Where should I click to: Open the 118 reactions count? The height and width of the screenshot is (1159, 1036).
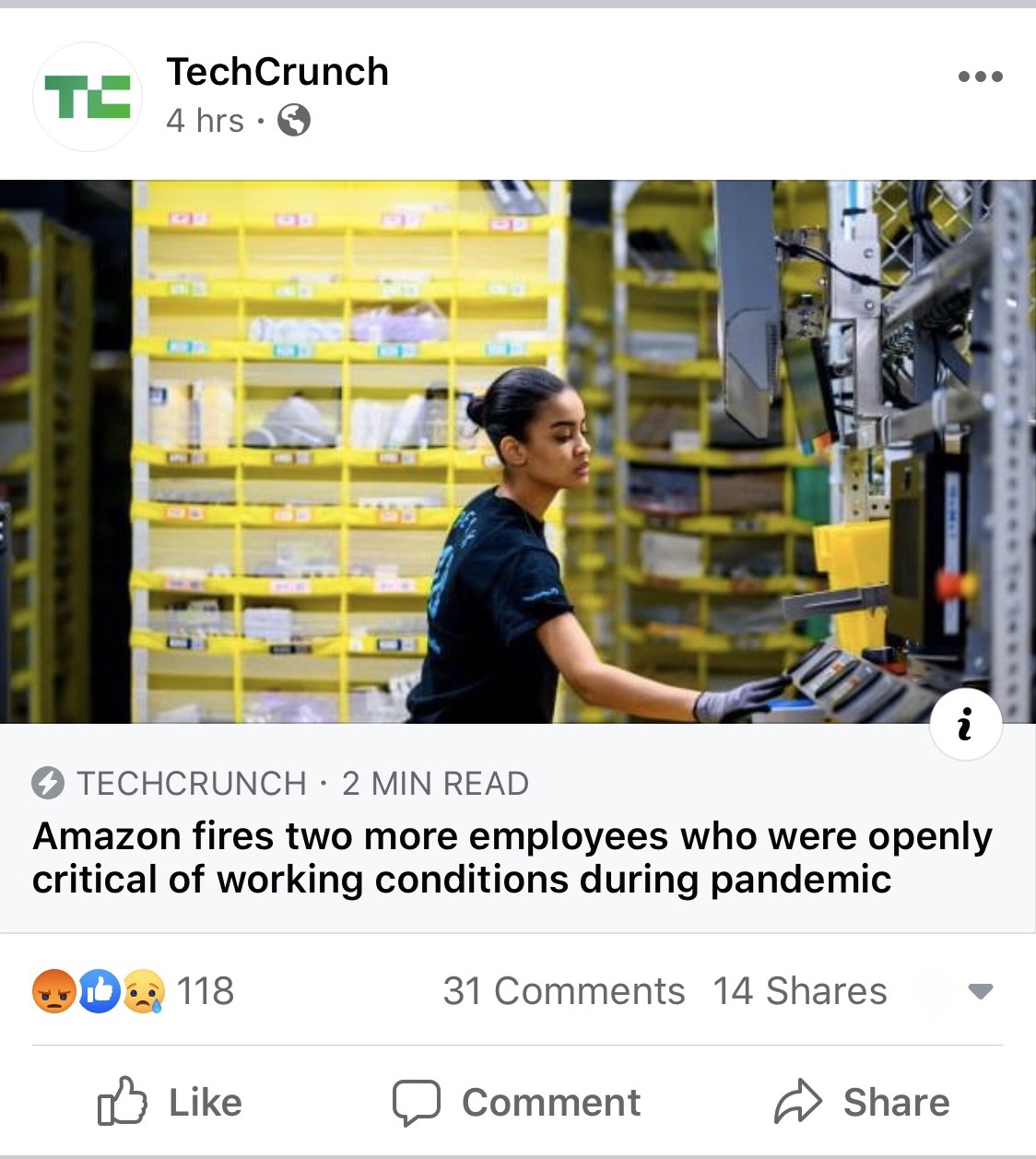pyautogui.click(x=205, y=991)
